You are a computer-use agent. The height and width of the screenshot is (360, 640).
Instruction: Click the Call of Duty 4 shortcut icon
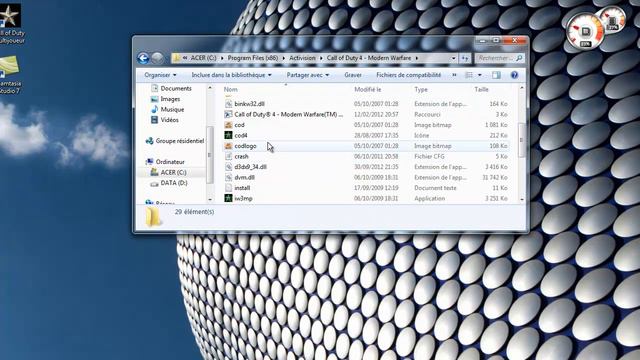click(229, 115)
